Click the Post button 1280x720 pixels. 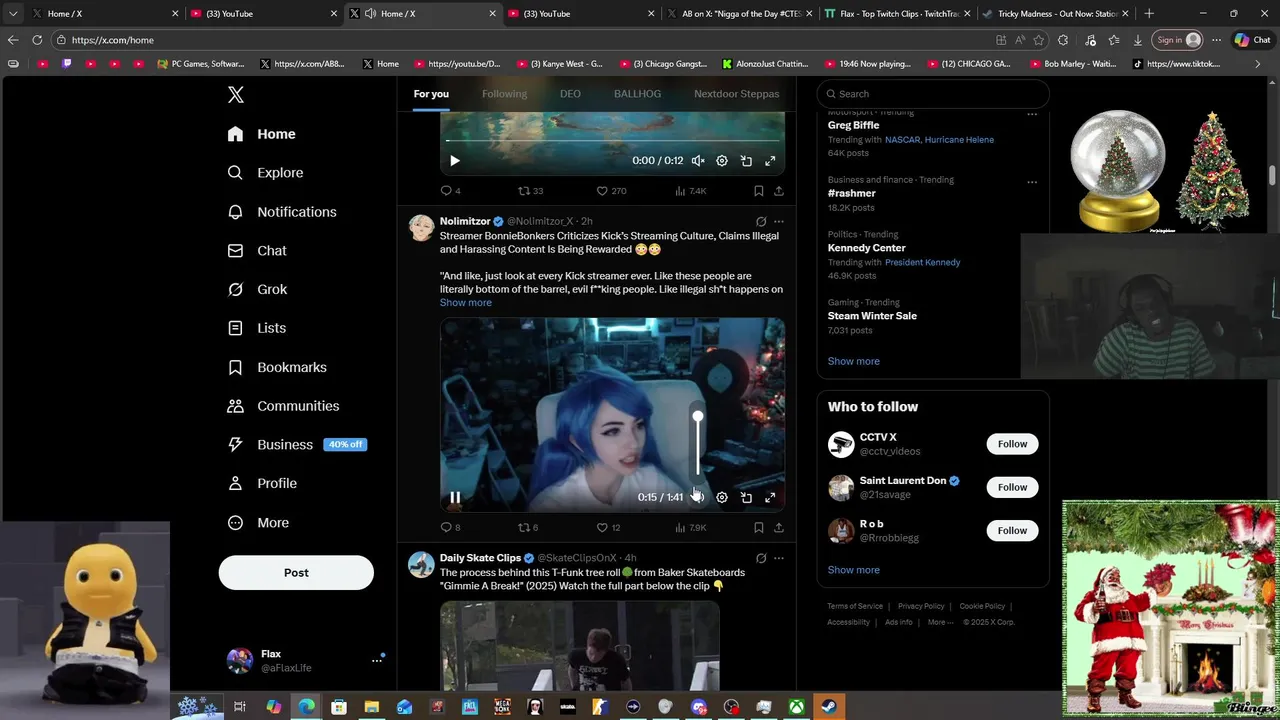click(296, 573)
